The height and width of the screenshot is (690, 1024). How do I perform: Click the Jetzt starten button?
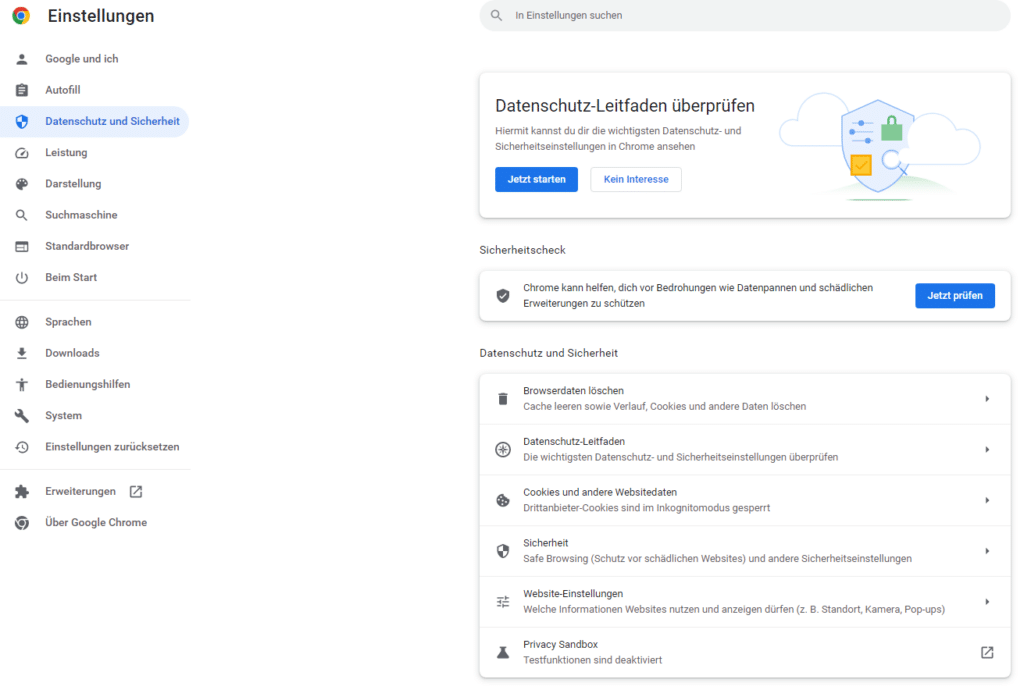536,180
